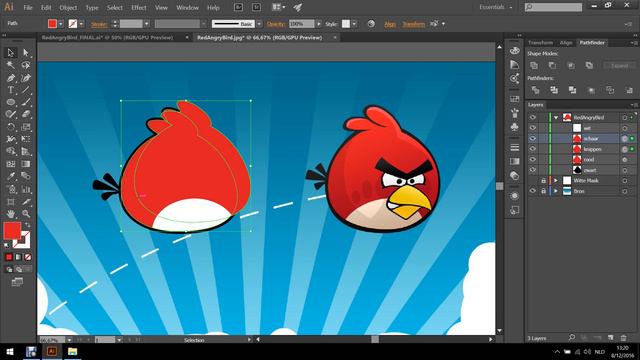Select the Lasso tool
The height and width of the screenshot is (360, 640).
pyautogui.click(x=26, y=65)
